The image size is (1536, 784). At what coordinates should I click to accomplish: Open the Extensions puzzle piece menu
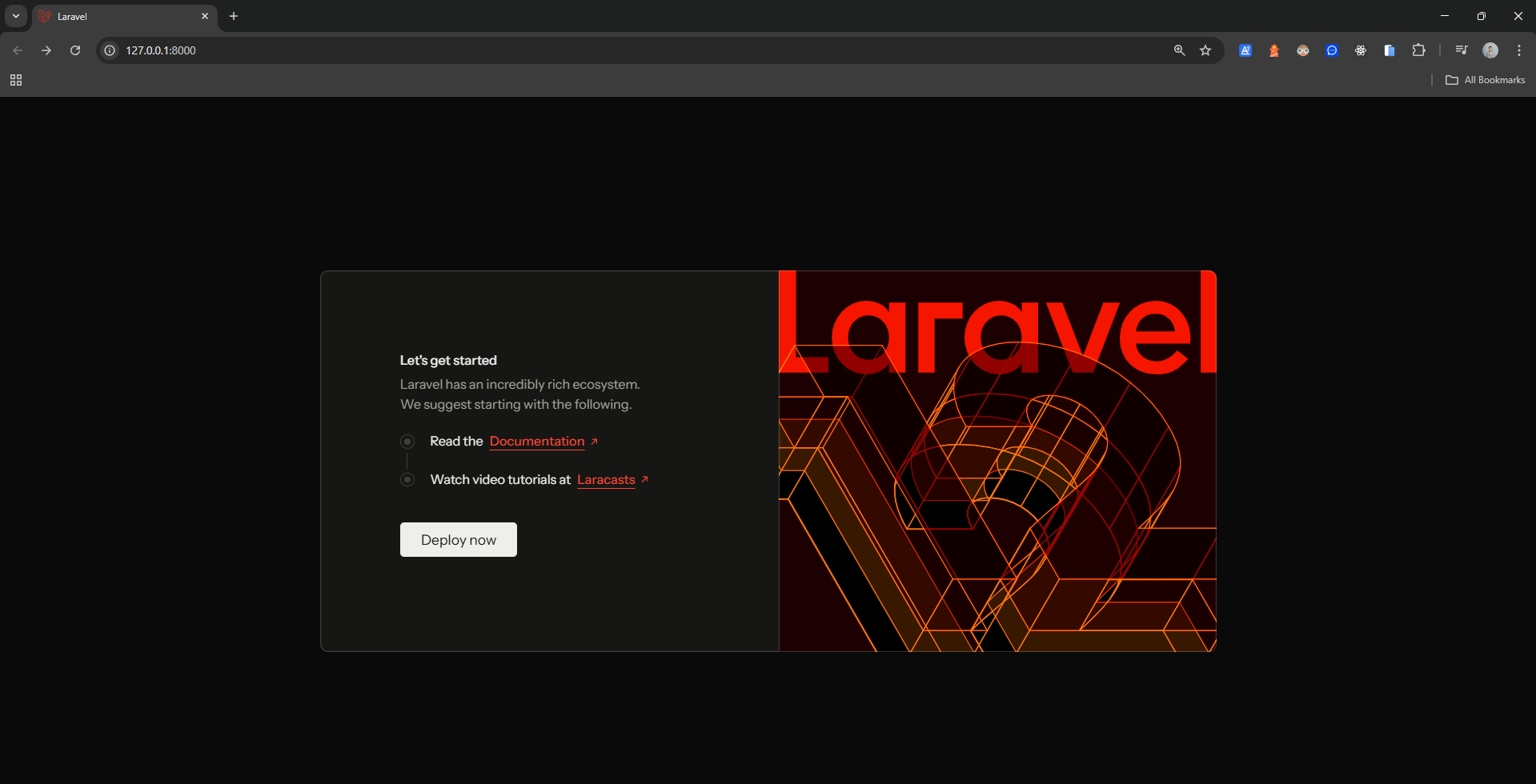click(1418, 50)
